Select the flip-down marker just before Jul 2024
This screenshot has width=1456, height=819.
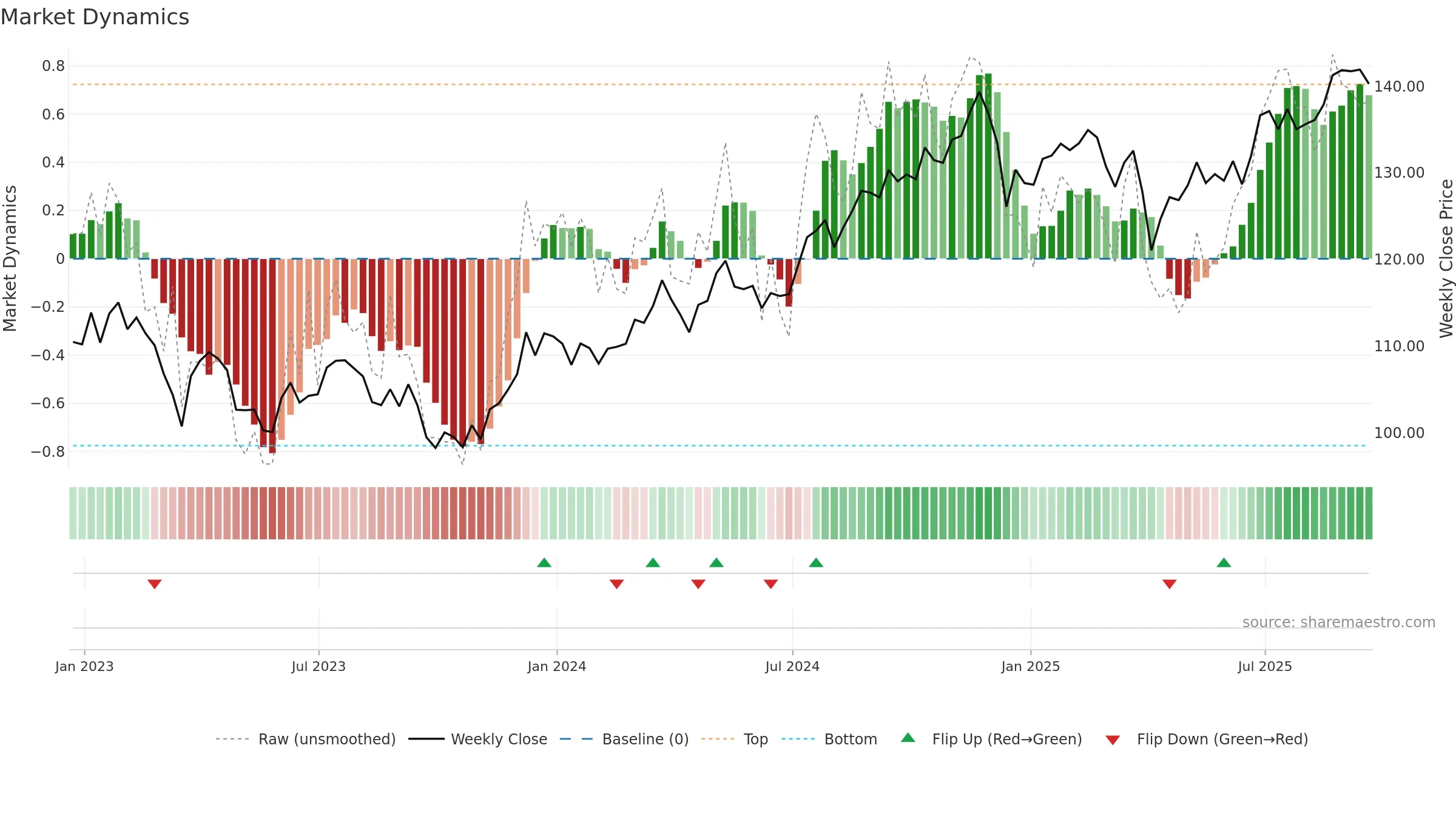pos(771,584)
